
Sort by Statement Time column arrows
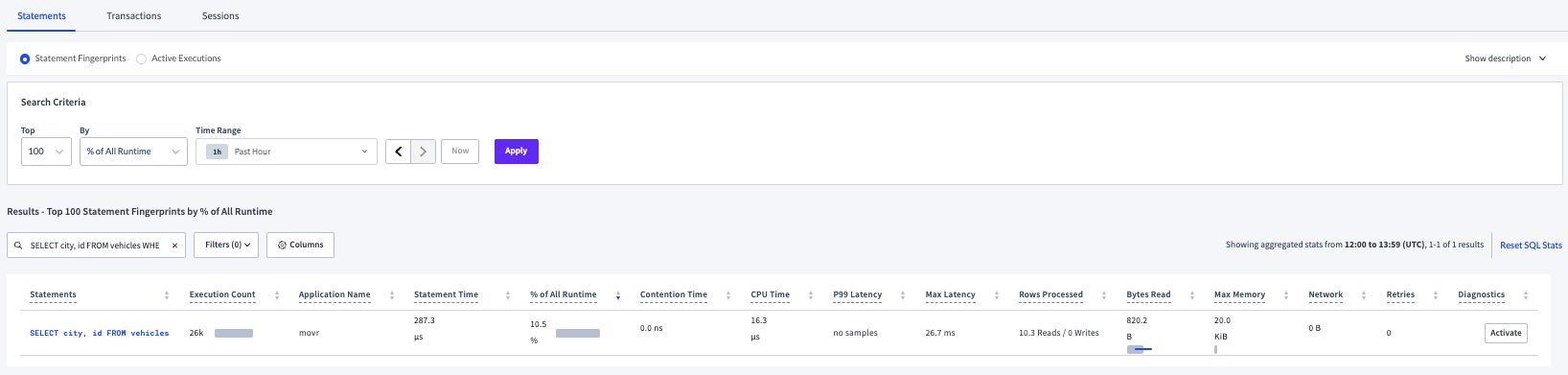coord(508,295)
